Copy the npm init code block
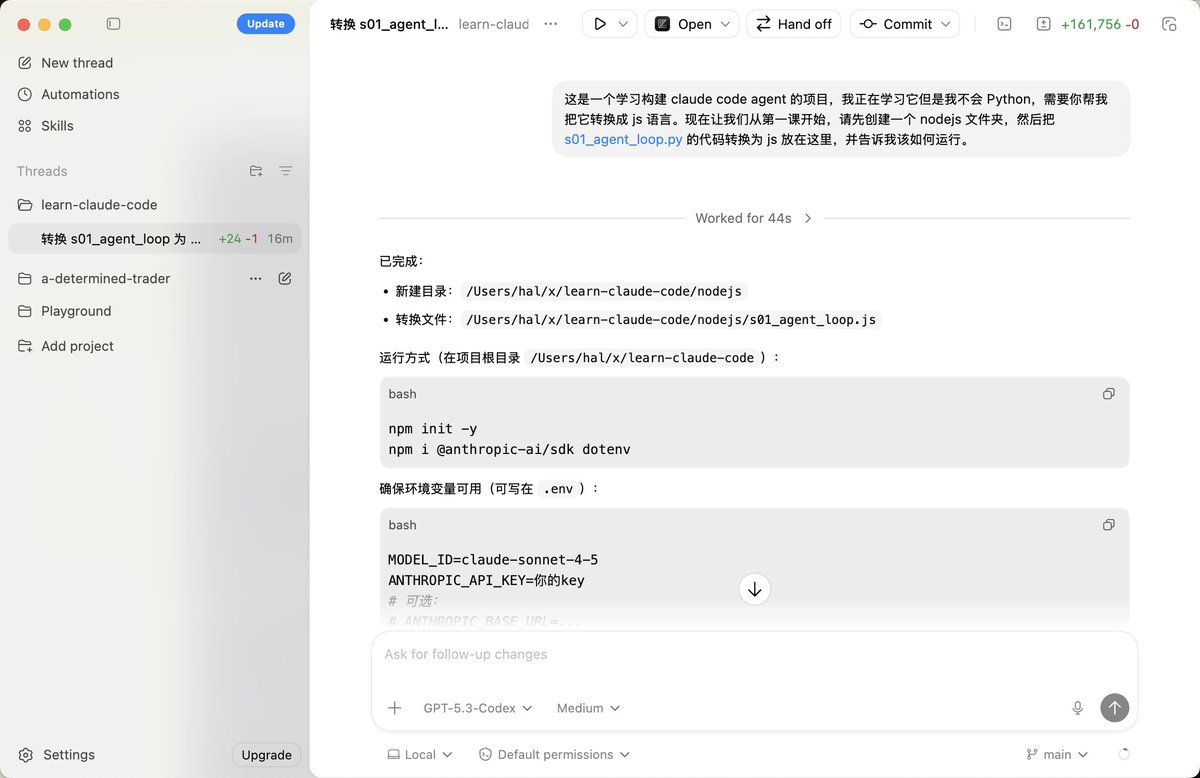 [1108, 394]
